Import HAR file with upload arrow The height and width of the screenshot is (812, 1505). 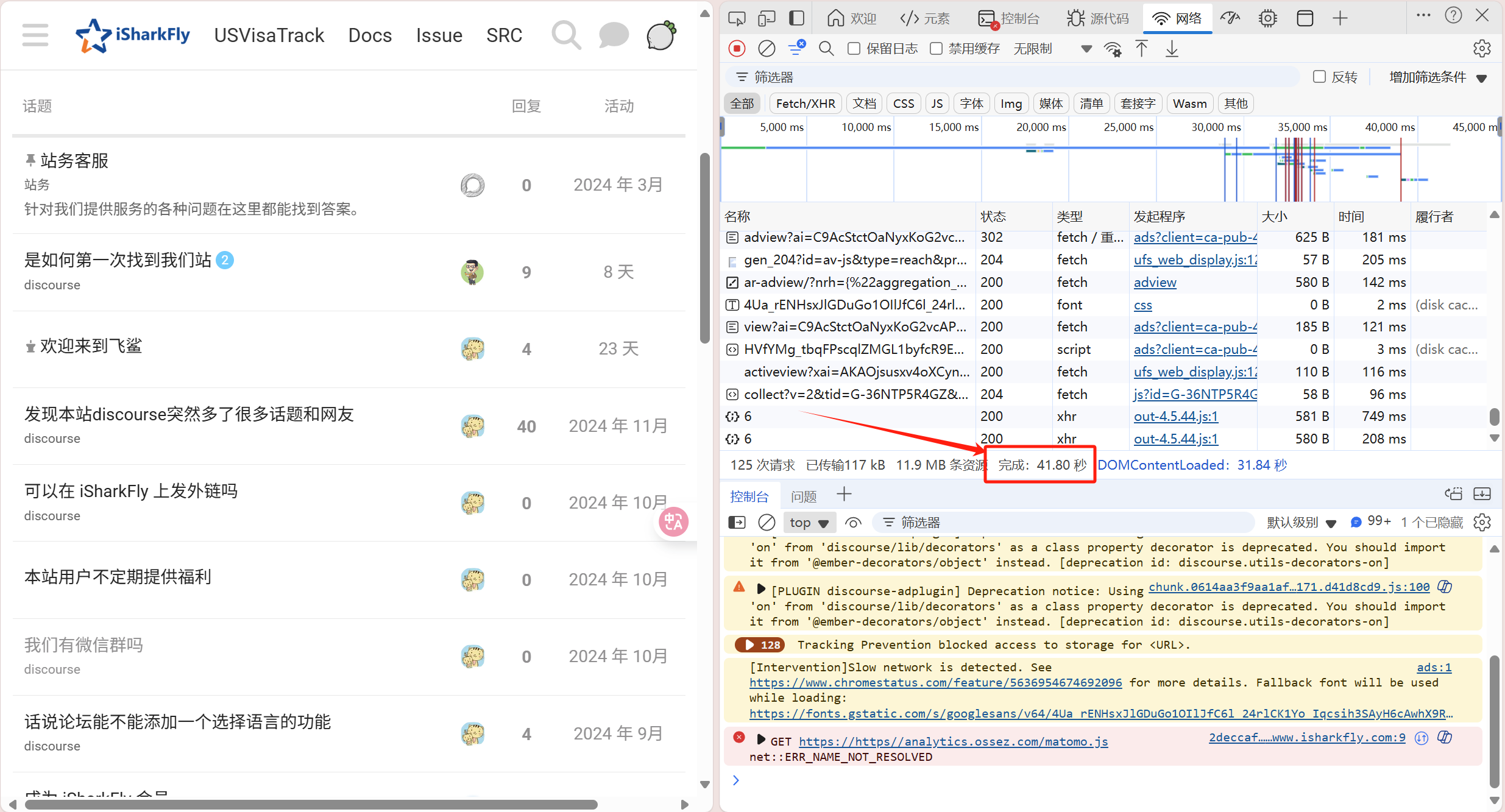click(x=1142, y=49)
